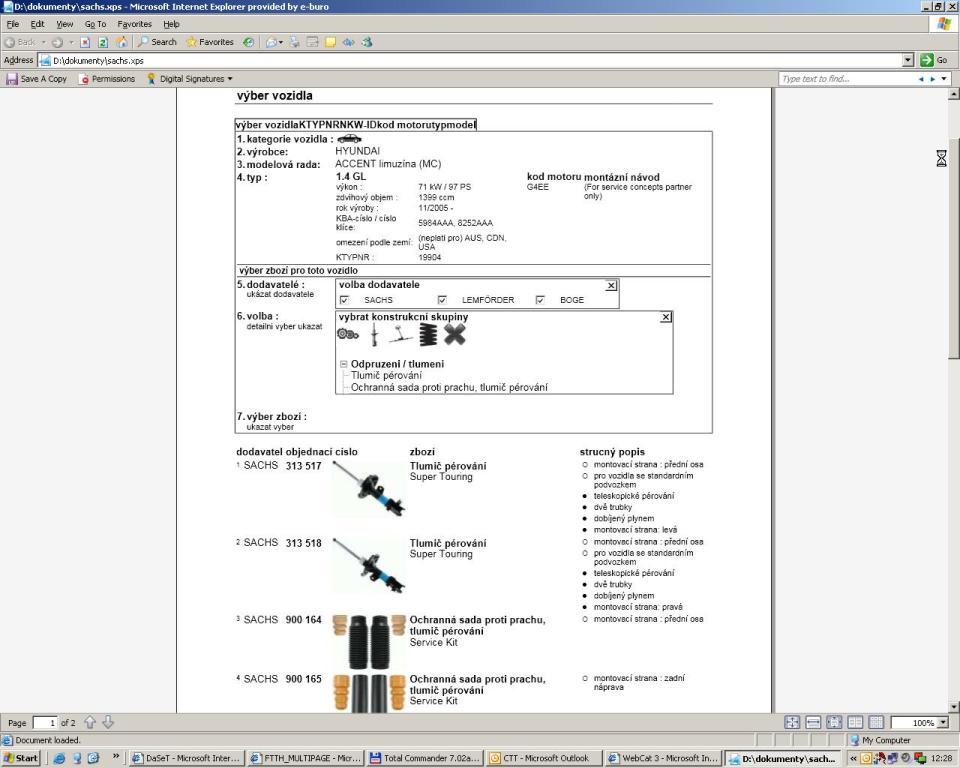The height and width of the screenshot is (768, 960).
Task: Click the third page-fit view icon
Action: [834, 723]
